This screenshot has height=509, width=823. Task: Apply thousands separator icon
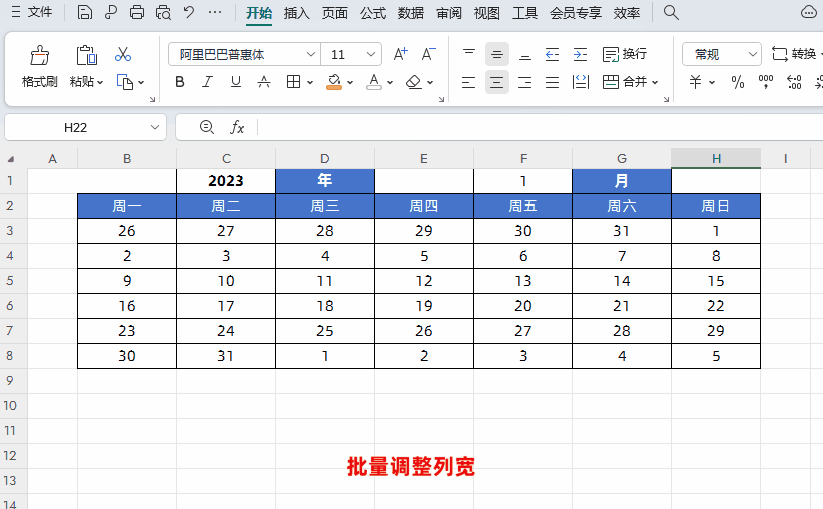click(766, 82)
